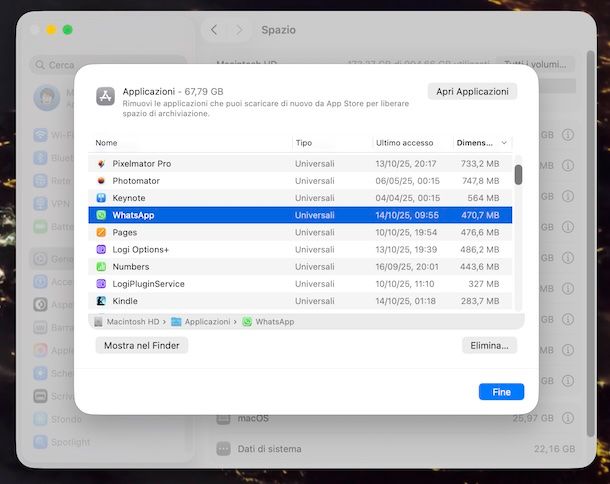The height and width of the screenshot is (484, 610).
Task: Click the Kindle app icon
Action: pos(101,301)
